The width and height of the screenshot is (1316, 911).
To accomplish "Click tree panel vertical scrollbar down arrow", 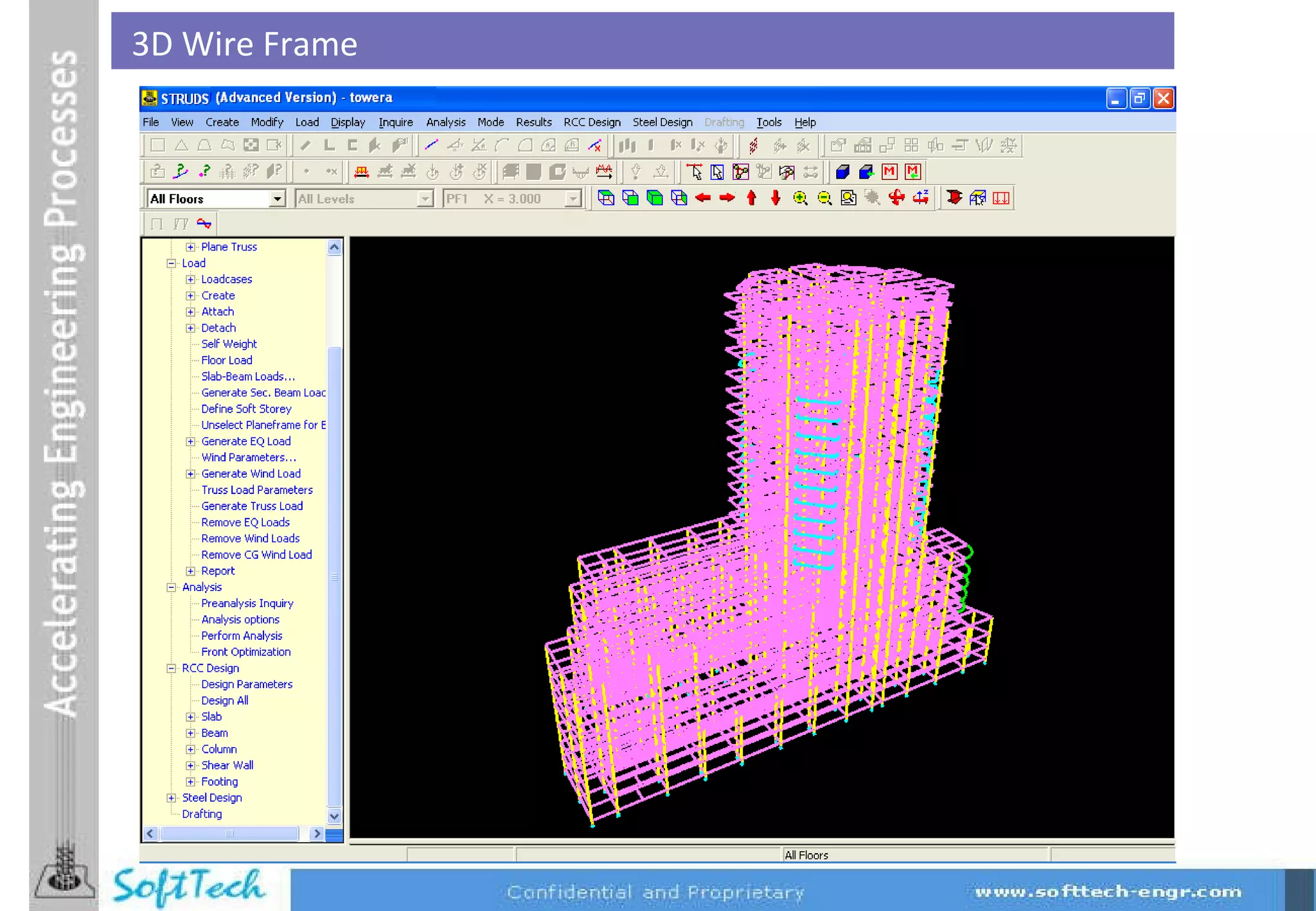I will point(334,817).
